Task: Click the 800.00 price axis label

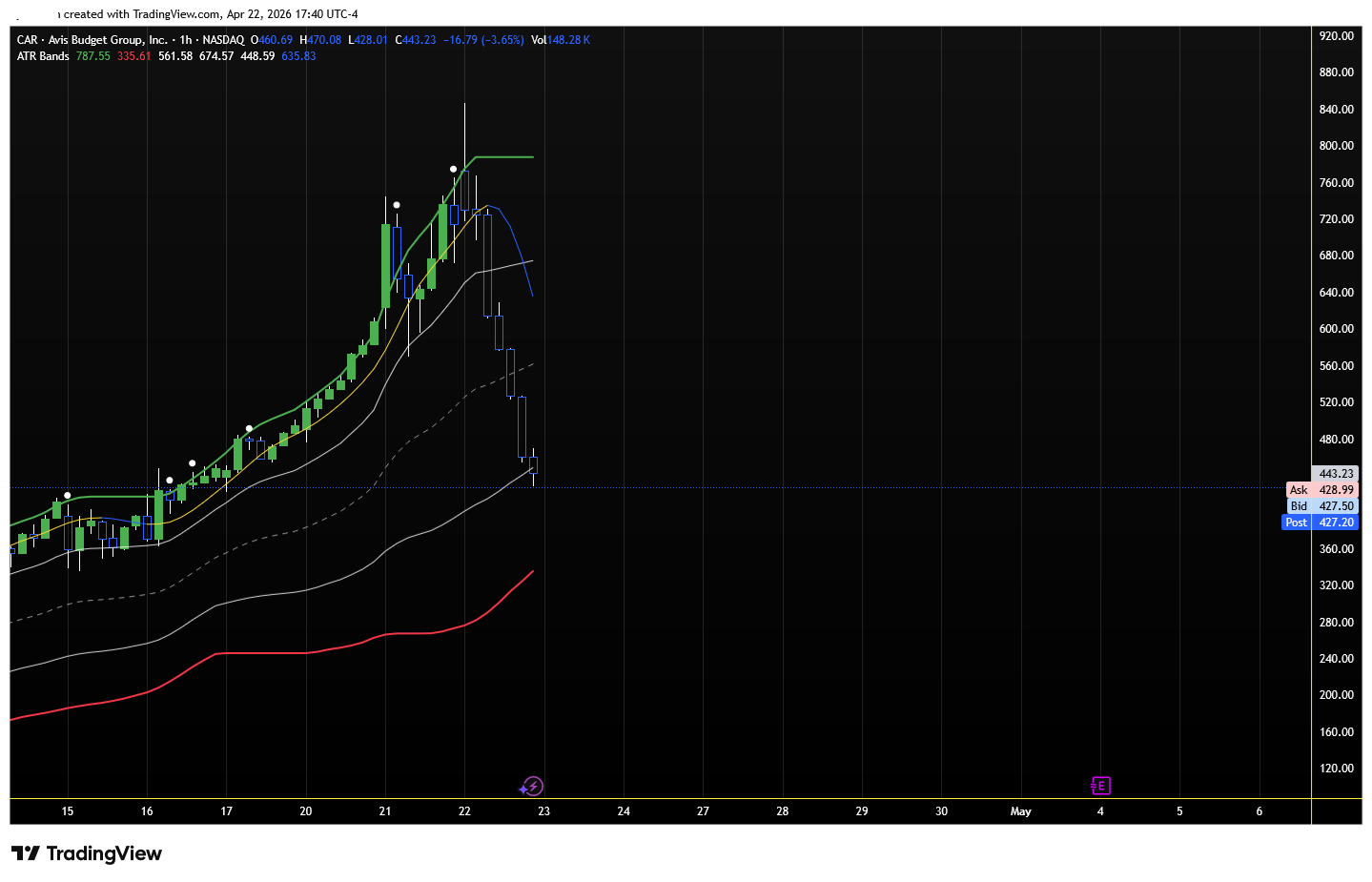Action: 1336,146
